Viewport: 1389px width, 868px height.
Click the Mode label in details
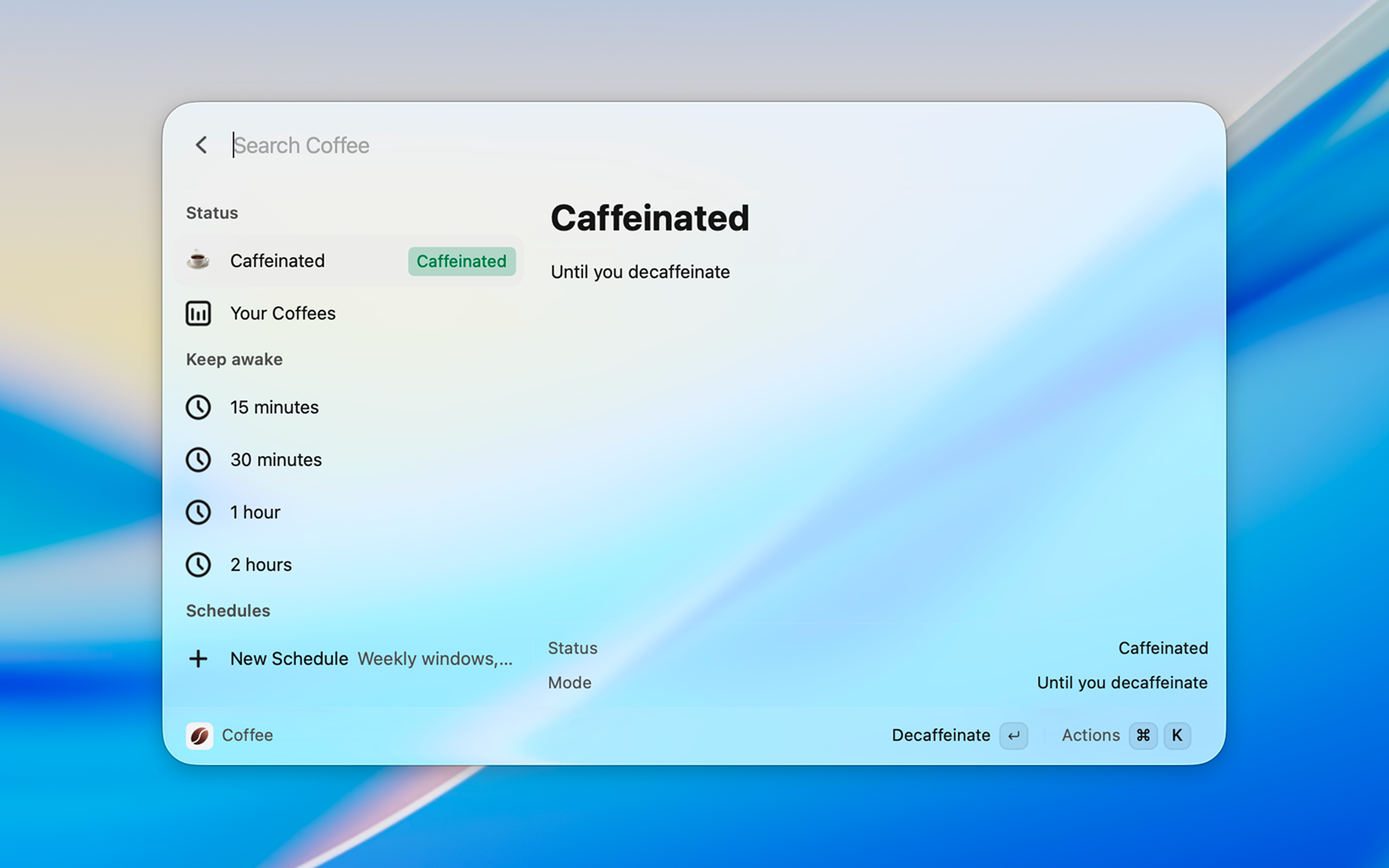click(x=569, y=683)
